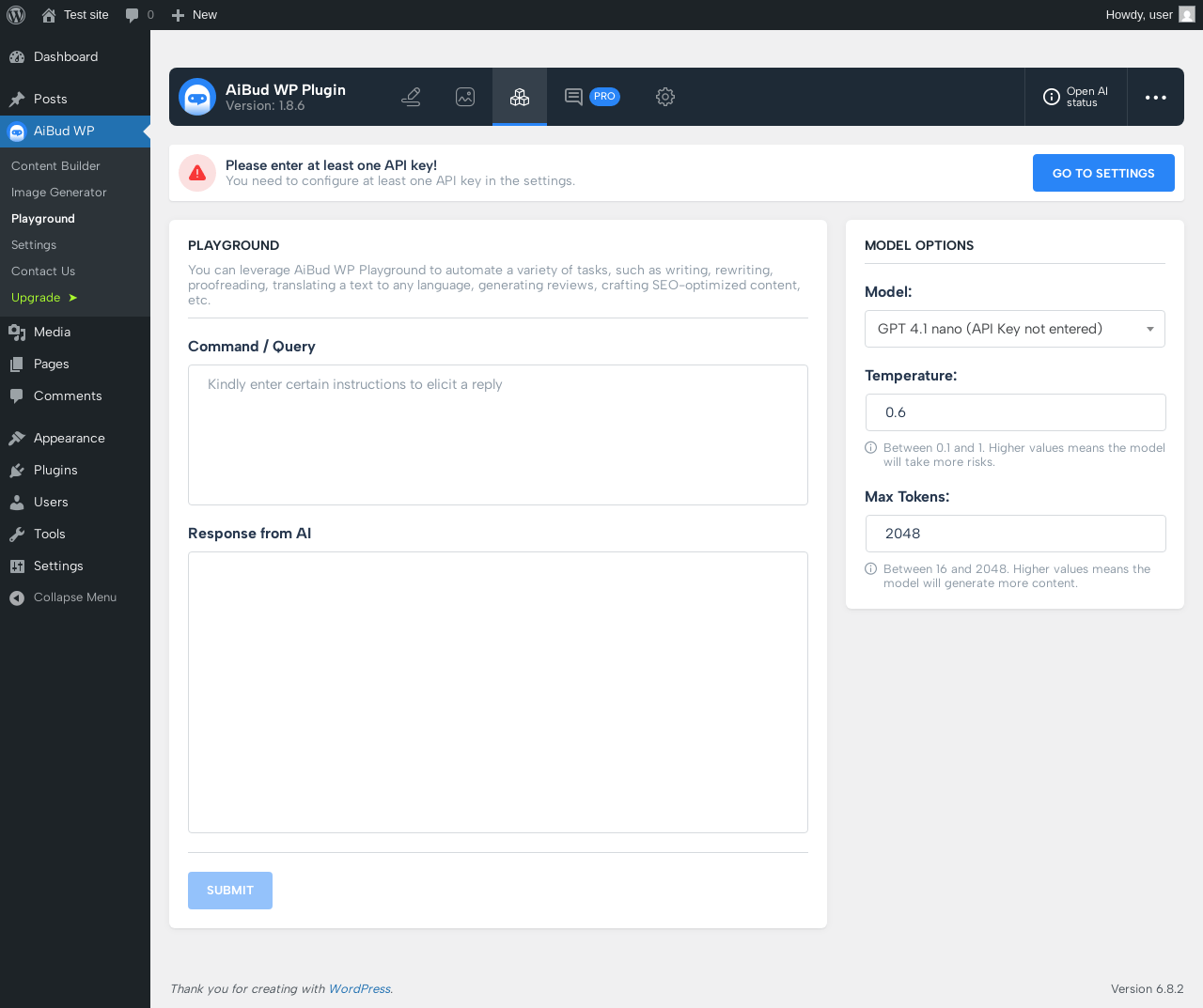This screenshot has width=1203, height=1008.
Task: Open the comments bubble in admin bar
Action: click(139, 15)
